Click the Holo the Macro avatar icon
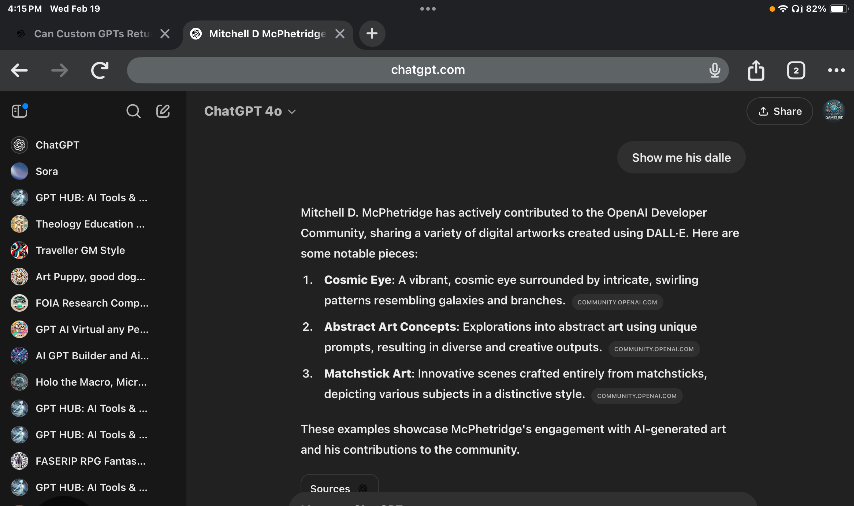The height and width of the screenshot is (506, 854). [20, 382]
